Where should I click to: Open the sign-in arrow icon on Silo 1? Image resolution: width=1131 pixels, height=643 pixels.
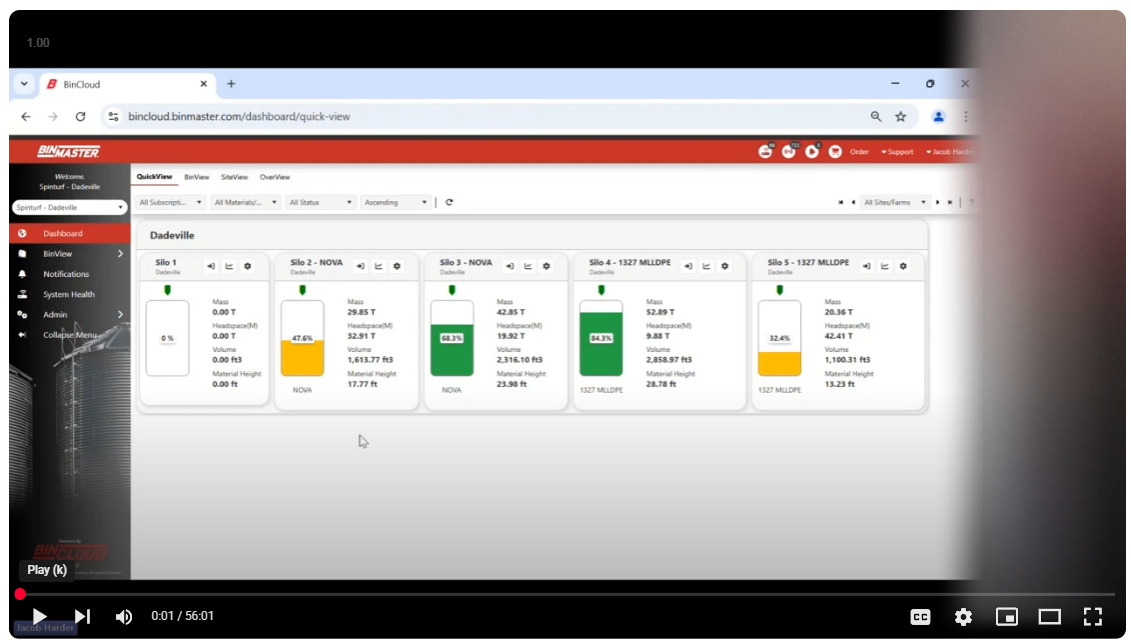pos(211,266)
